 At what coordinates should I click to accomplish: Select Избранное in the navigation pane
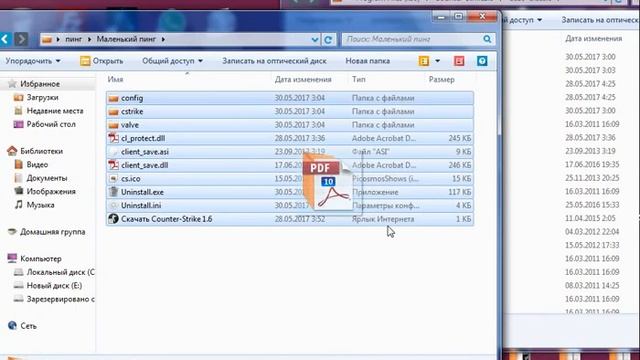40,84
